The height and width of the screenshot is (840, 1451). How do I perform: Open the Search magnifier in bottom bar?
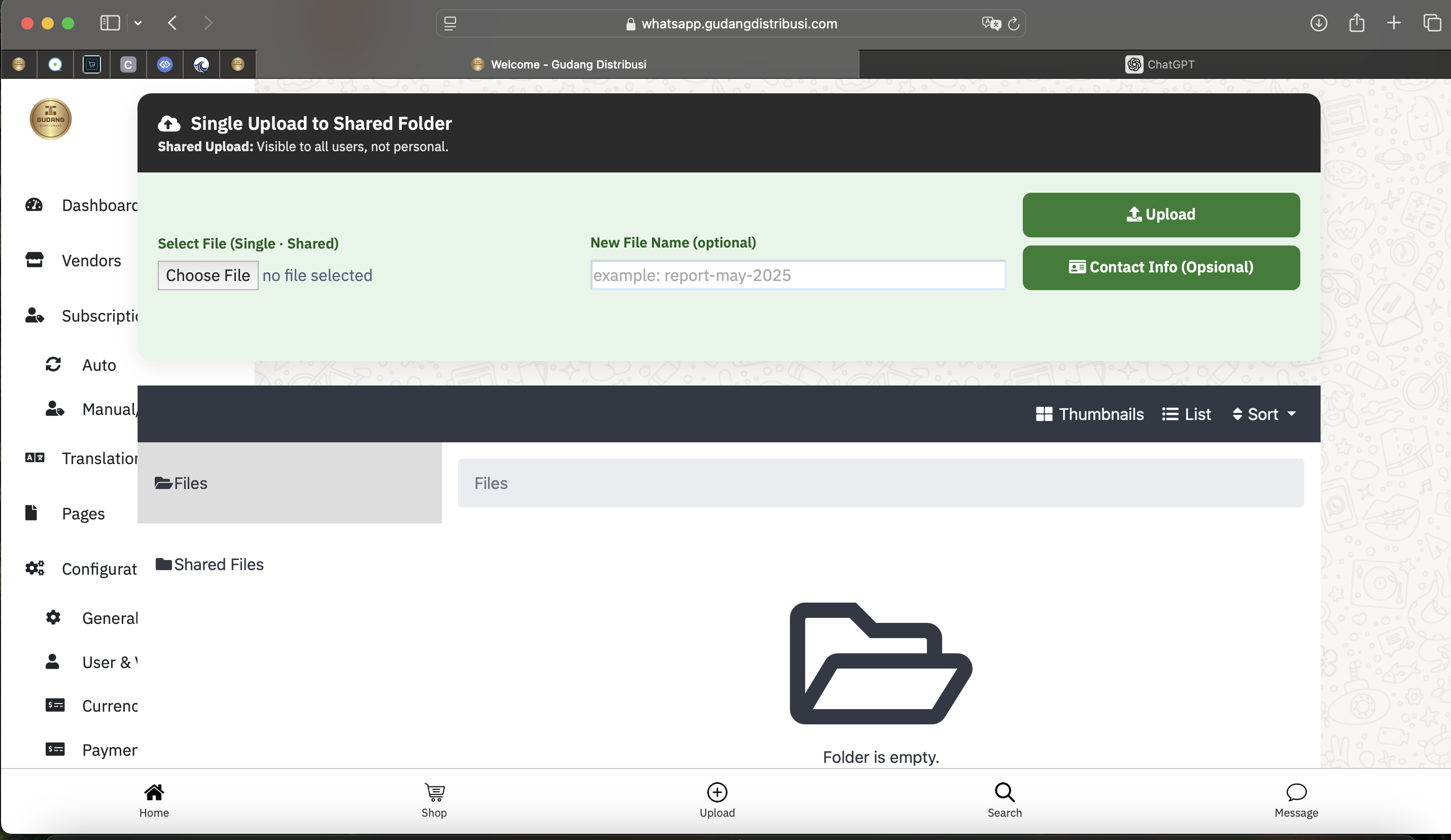tap(1004, 793)
